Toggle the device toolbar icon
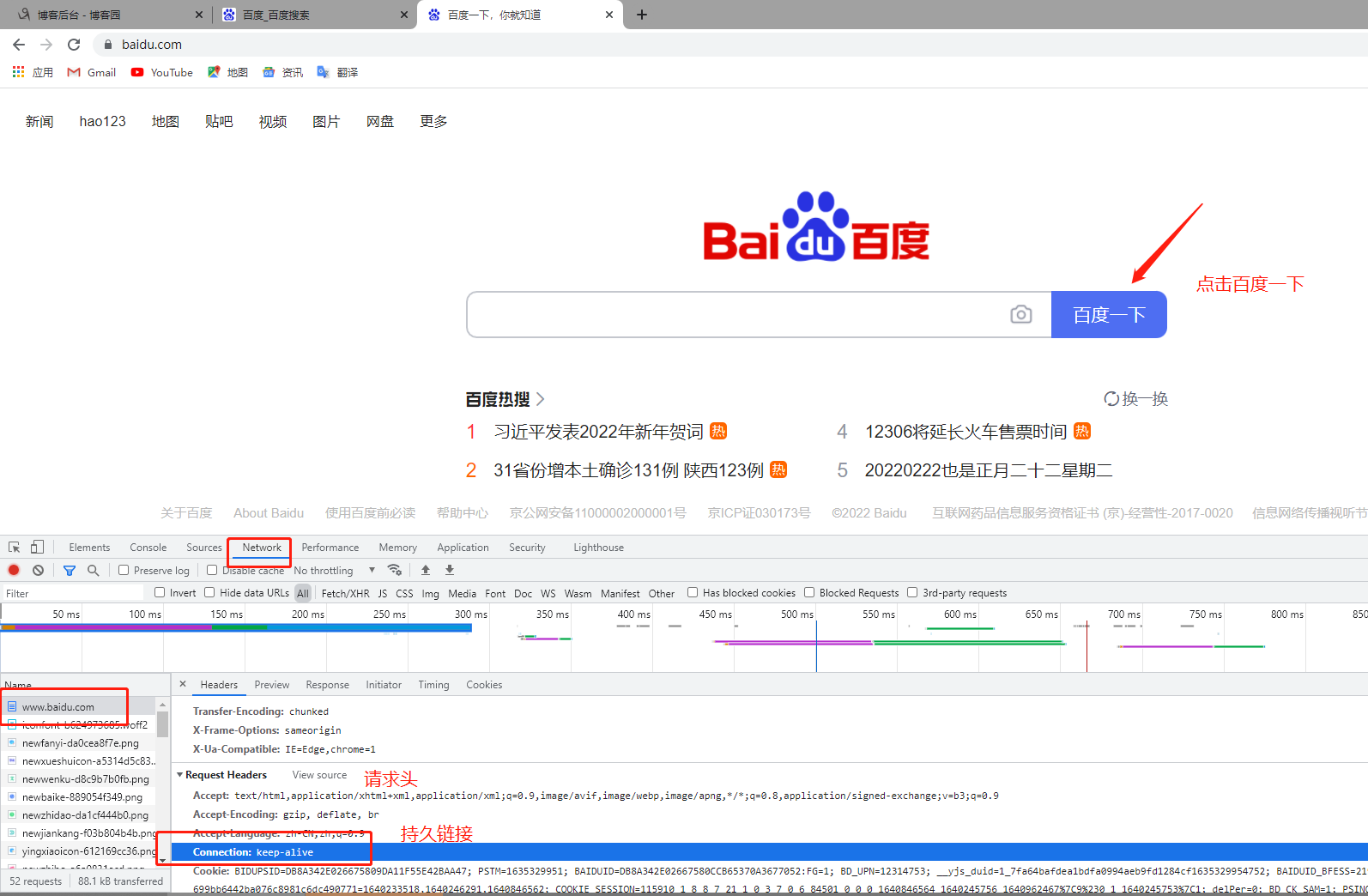 [38, 548]
